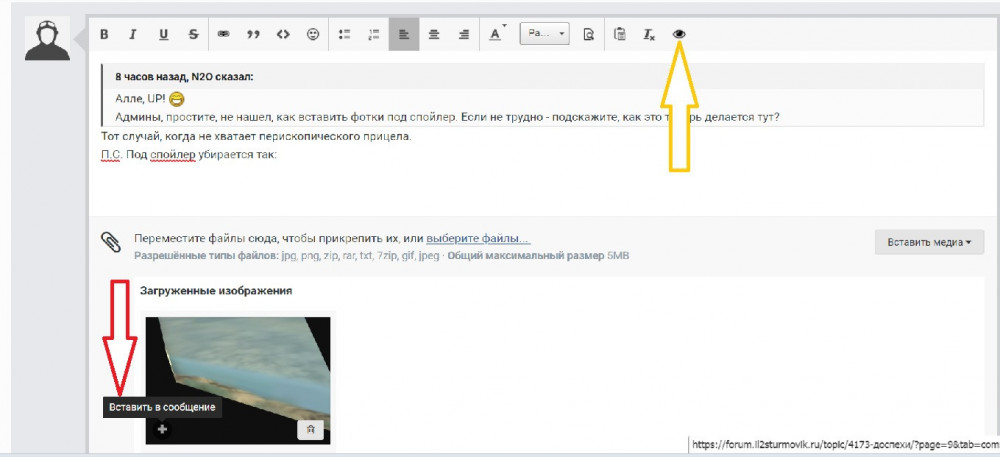Center align the text
Viewport: 1000px width, 457px height.
coord(434,34)
